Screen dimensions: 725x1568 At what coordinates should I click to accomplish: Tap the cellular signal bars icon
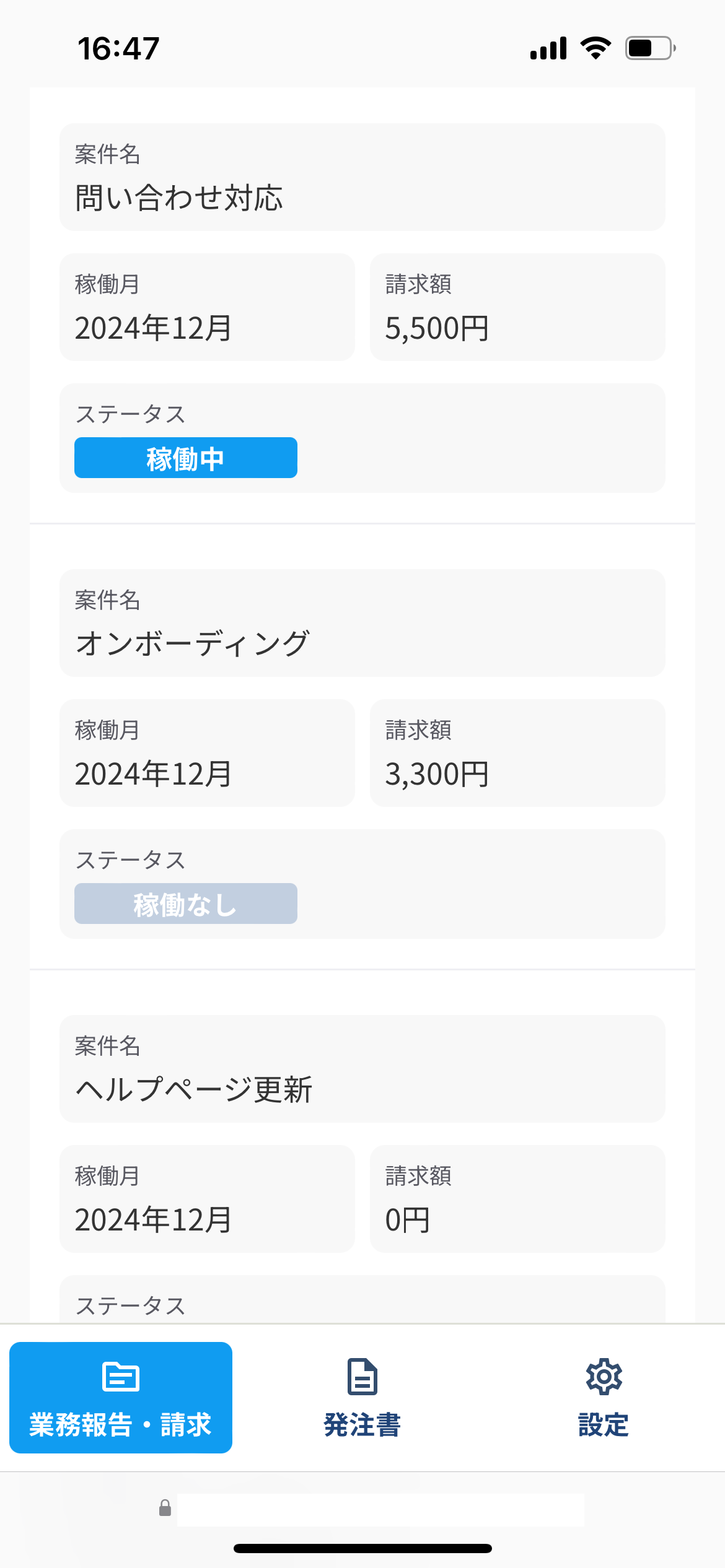[548, 48]
